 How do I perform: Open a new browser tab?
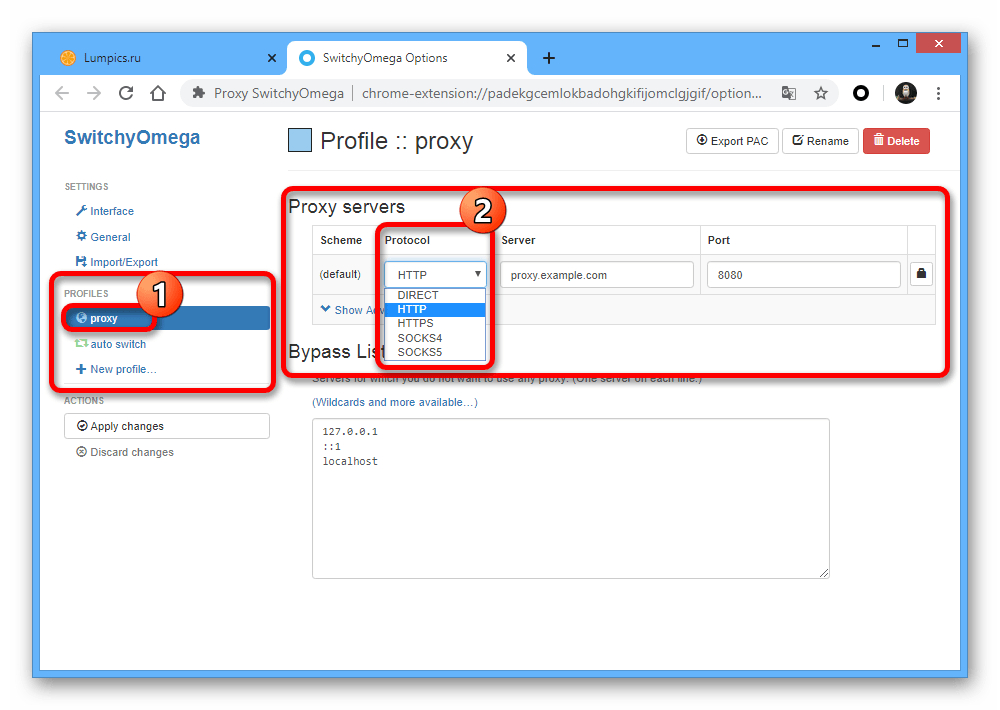(548, 58)
